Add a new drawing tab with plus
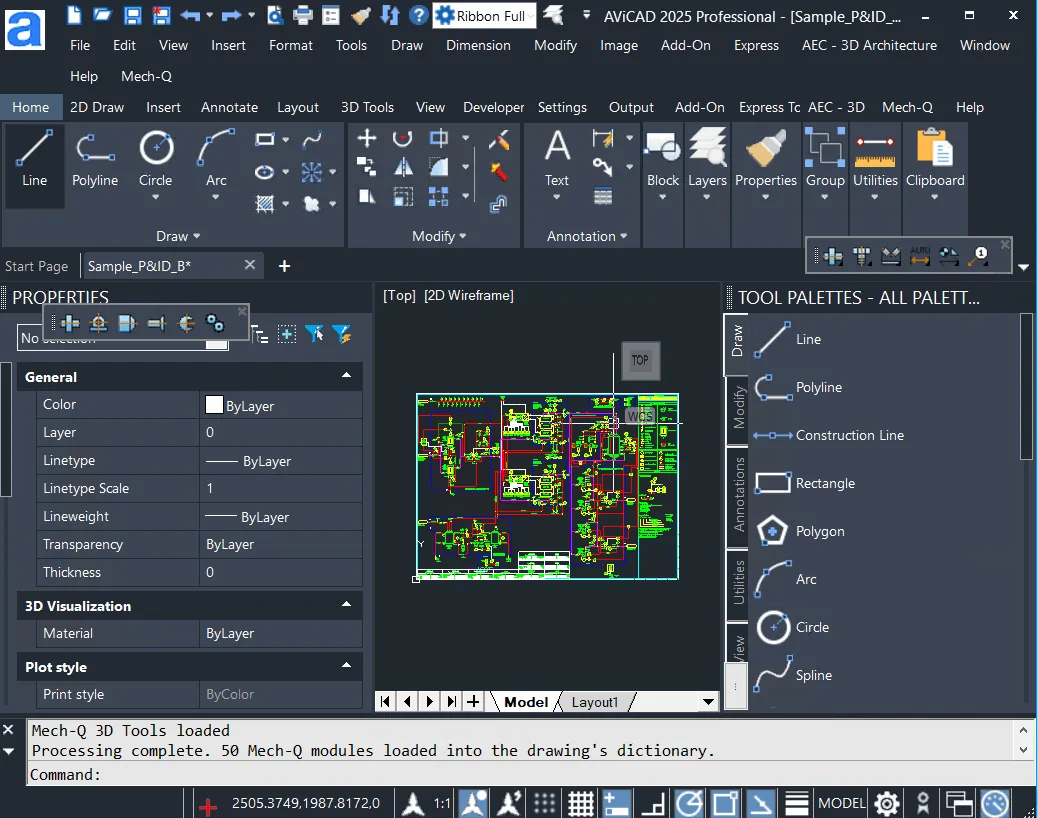 tap(284, 266)
